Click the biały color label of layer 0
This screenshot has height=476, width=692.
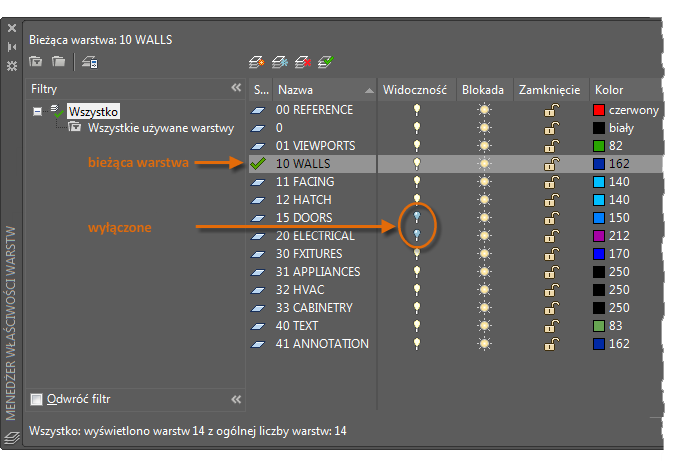coord(621,128)
